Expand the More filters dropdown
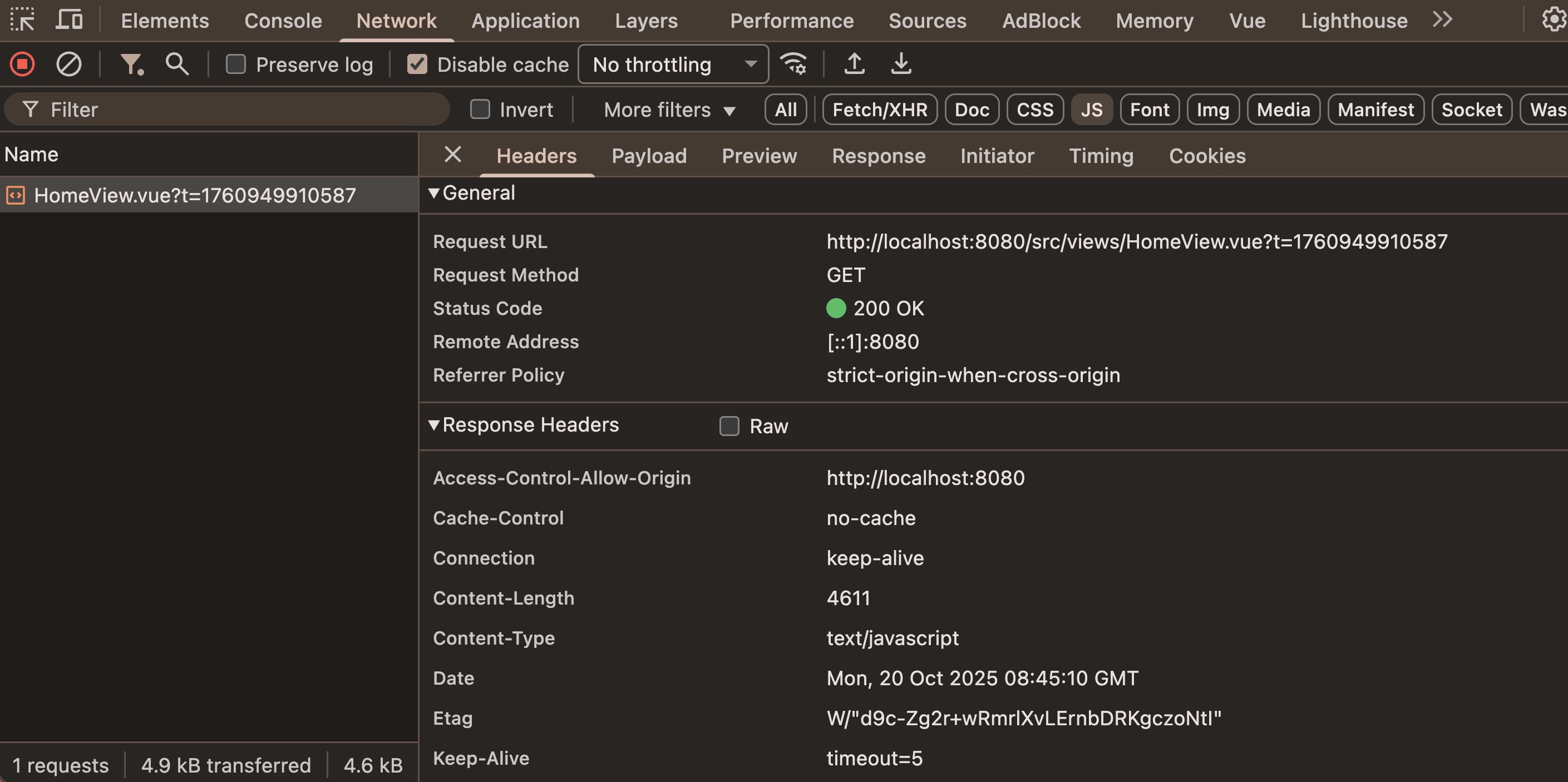Viewport: 1568px width, 782px height. tap(669, 110)
